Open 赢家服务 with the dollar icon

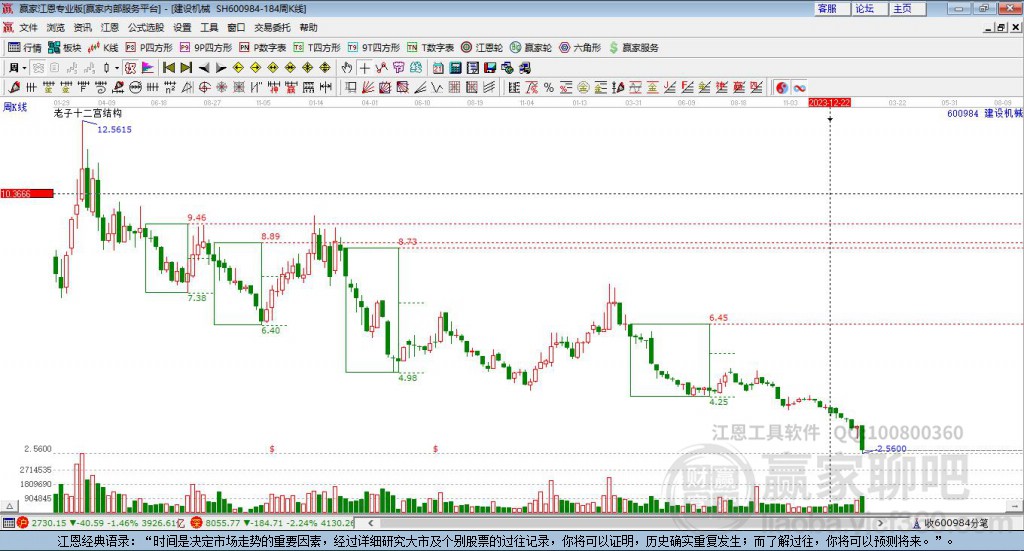click(633, 48)
